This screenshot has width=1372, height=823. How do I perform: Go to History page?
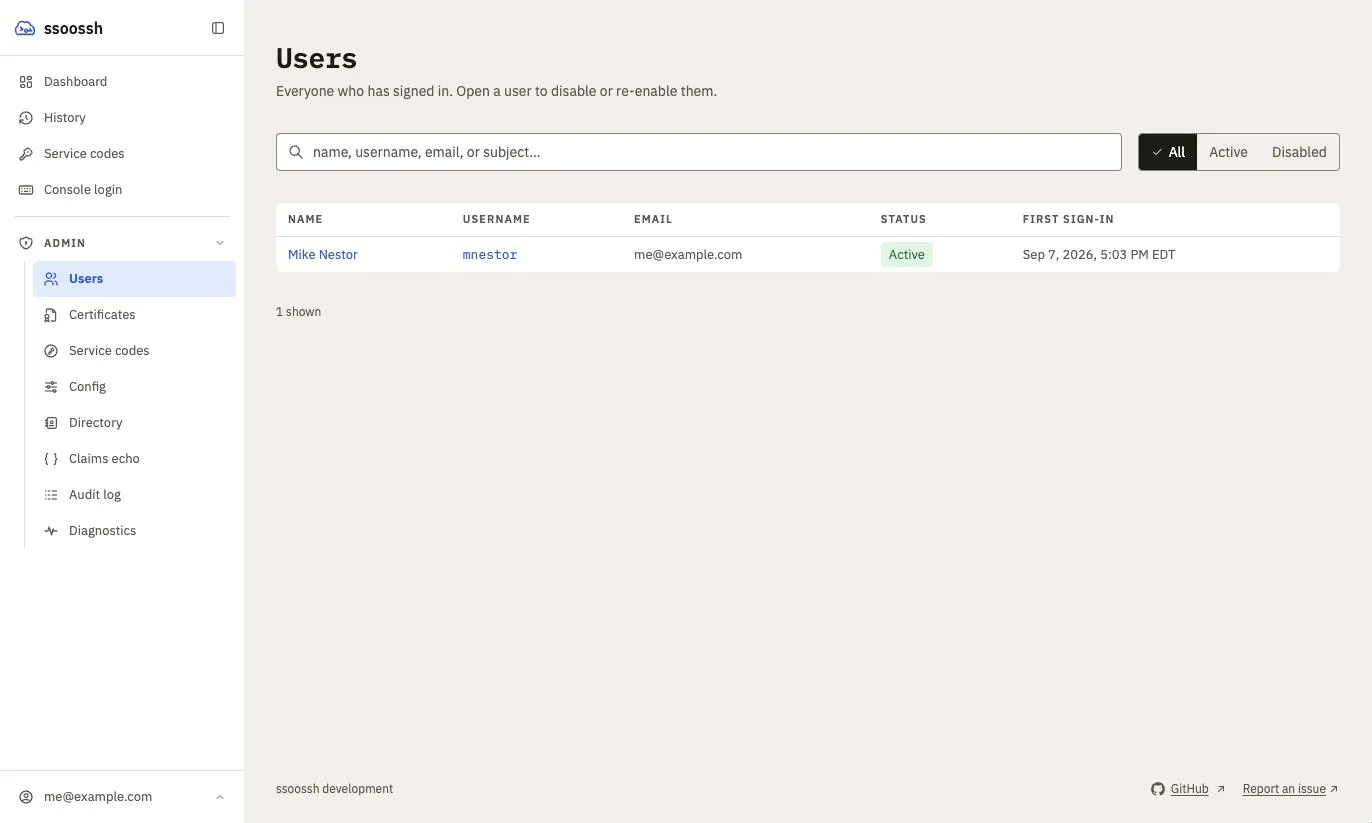click(122, 118)
